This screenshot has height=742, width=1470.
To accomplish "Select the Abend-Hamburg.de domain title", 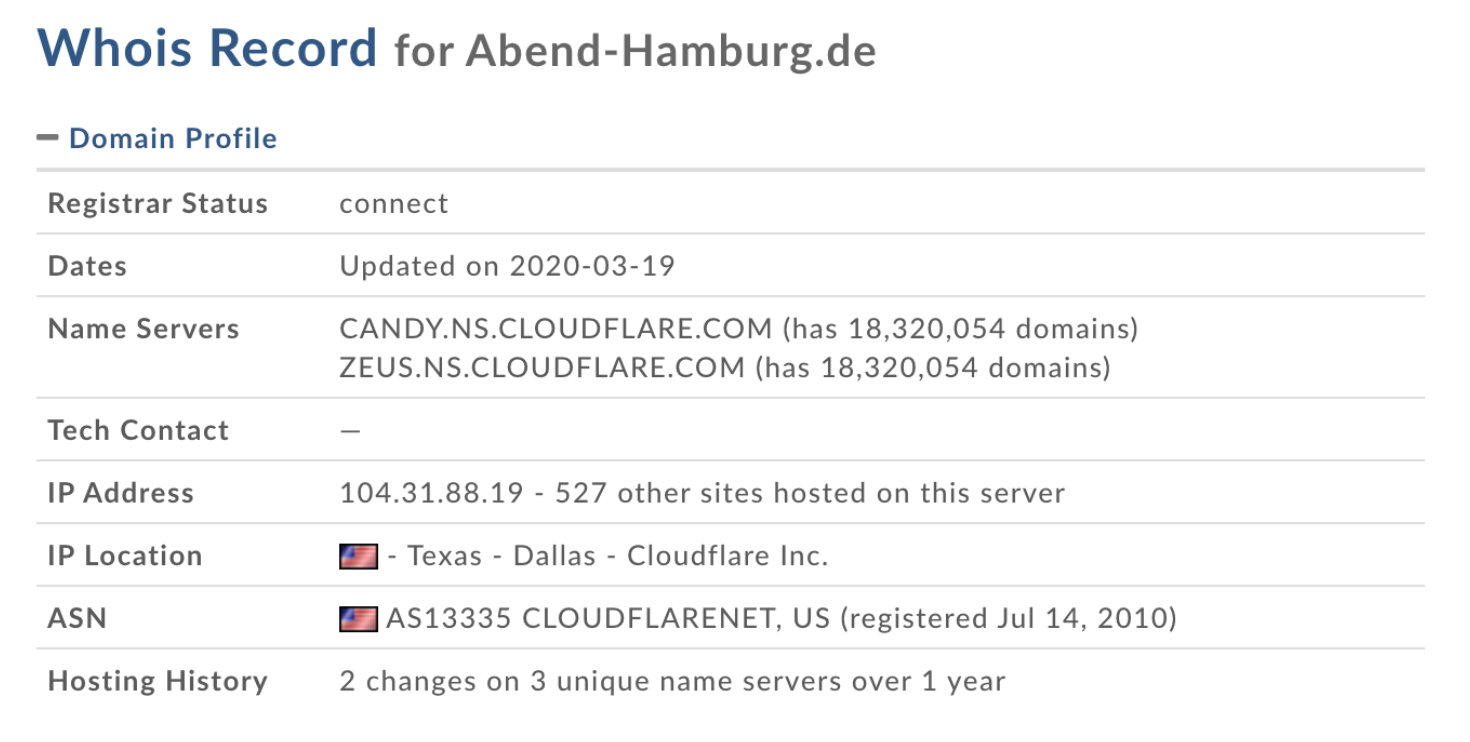I will click(x=671, y=50).
